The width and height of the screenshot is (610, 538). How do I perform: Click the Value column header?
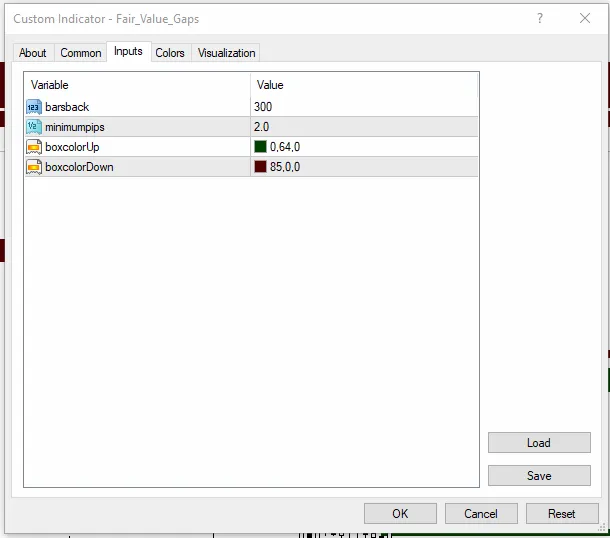pos(270,85)
